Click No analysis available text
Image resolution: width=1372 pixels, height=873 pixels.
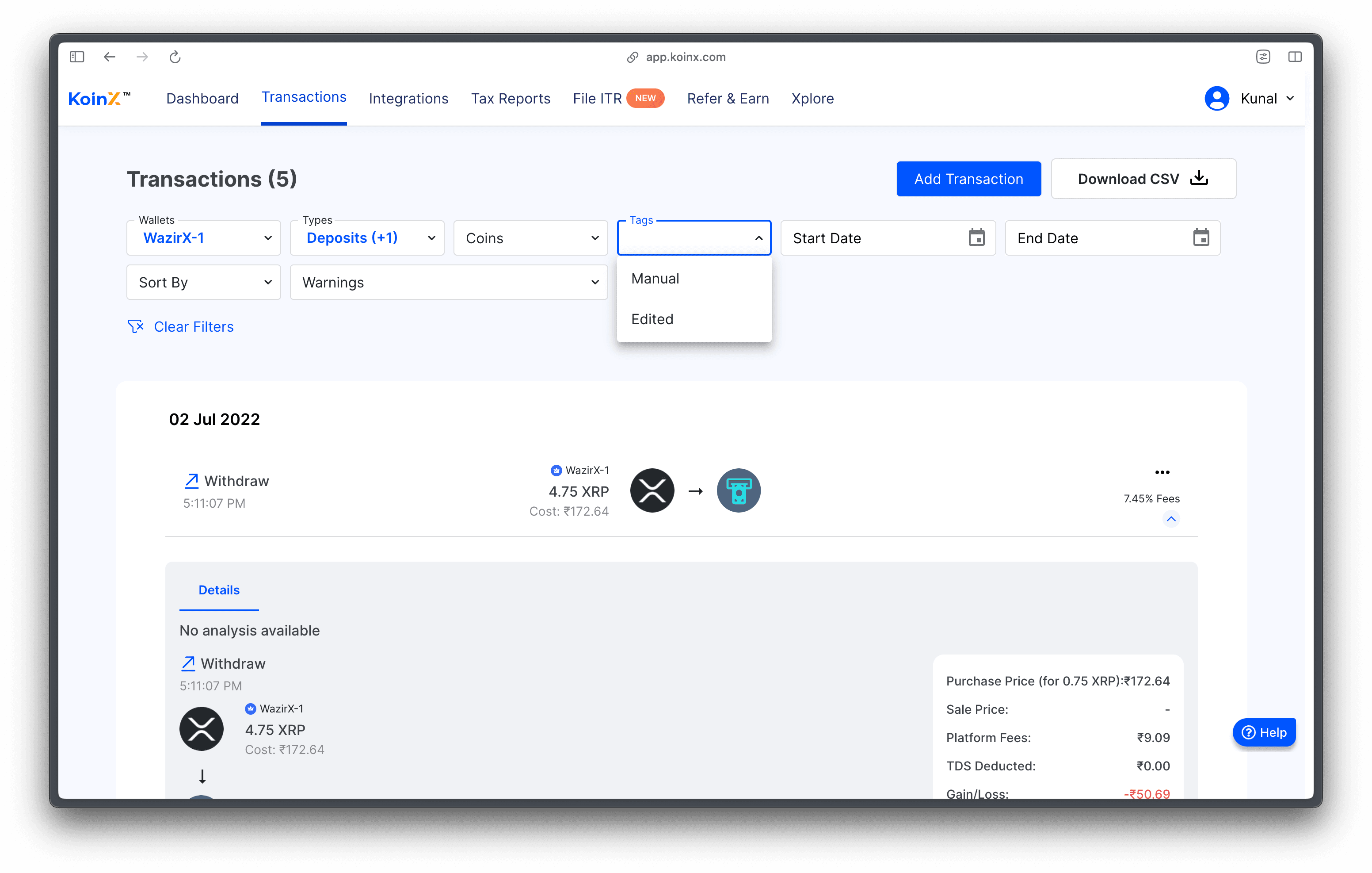[250, 630]
